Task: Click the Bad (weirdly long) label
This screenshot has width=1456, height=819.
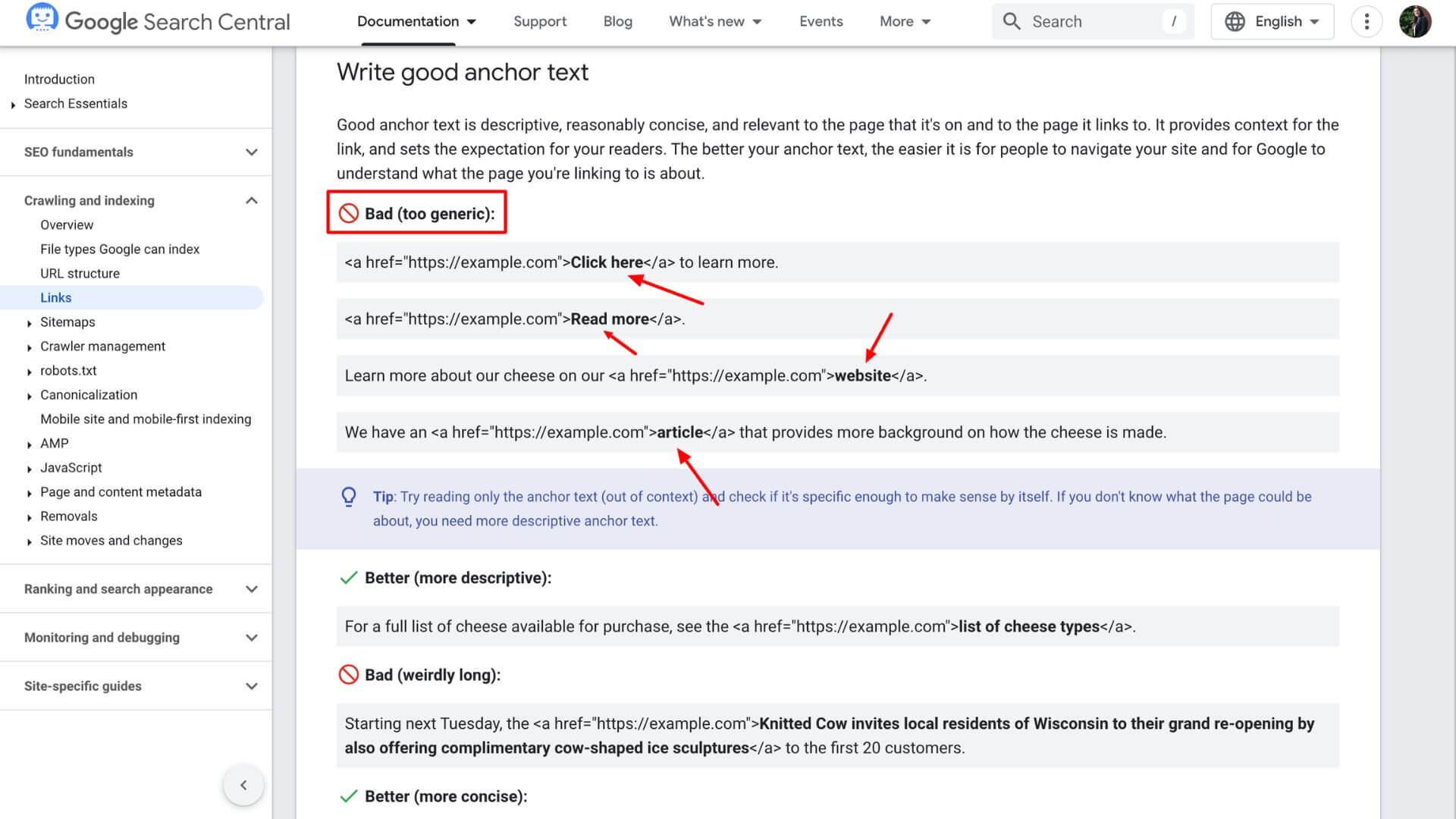Action: tap(432, 675)
